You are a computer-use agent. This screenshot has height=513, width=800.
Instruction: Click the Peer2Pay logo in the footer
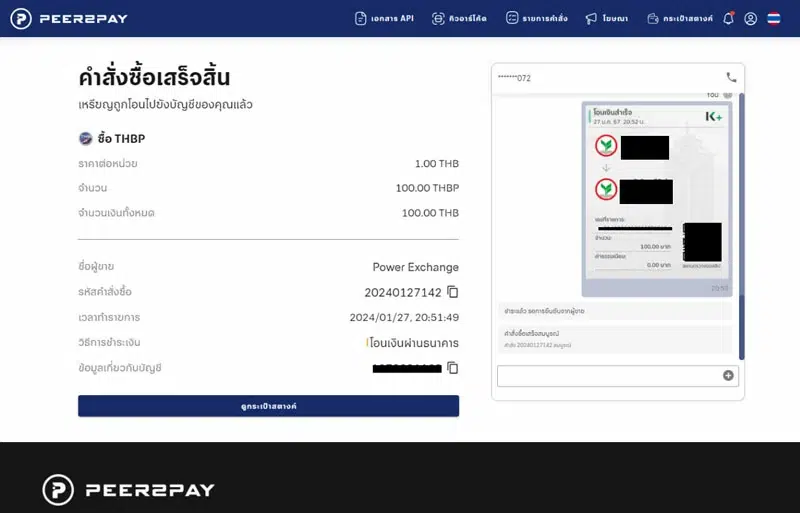128,490
